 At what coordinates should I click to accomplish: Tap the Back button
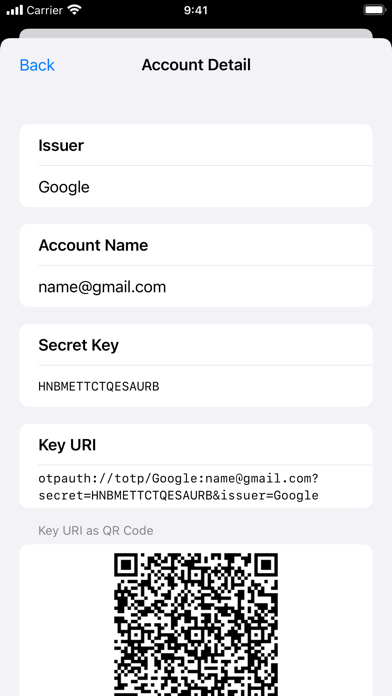point(37,65)
